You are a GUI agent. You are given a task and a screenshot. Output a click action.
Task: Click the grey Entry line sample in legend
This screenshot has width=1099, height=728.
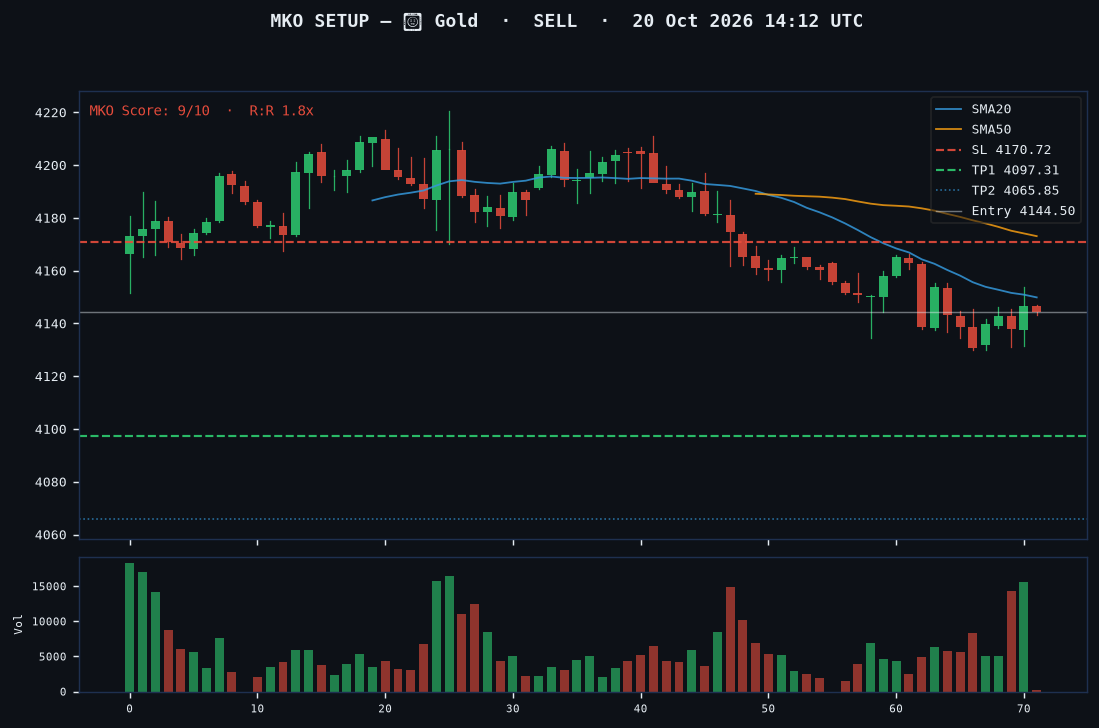(948, 211)
